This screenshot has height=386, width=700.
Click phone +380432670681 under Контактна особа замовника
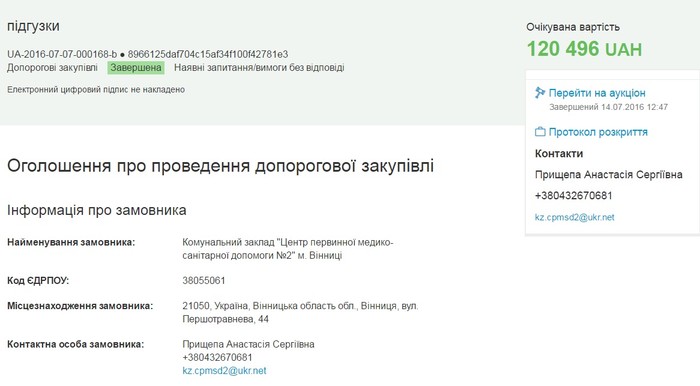(217, 358)
